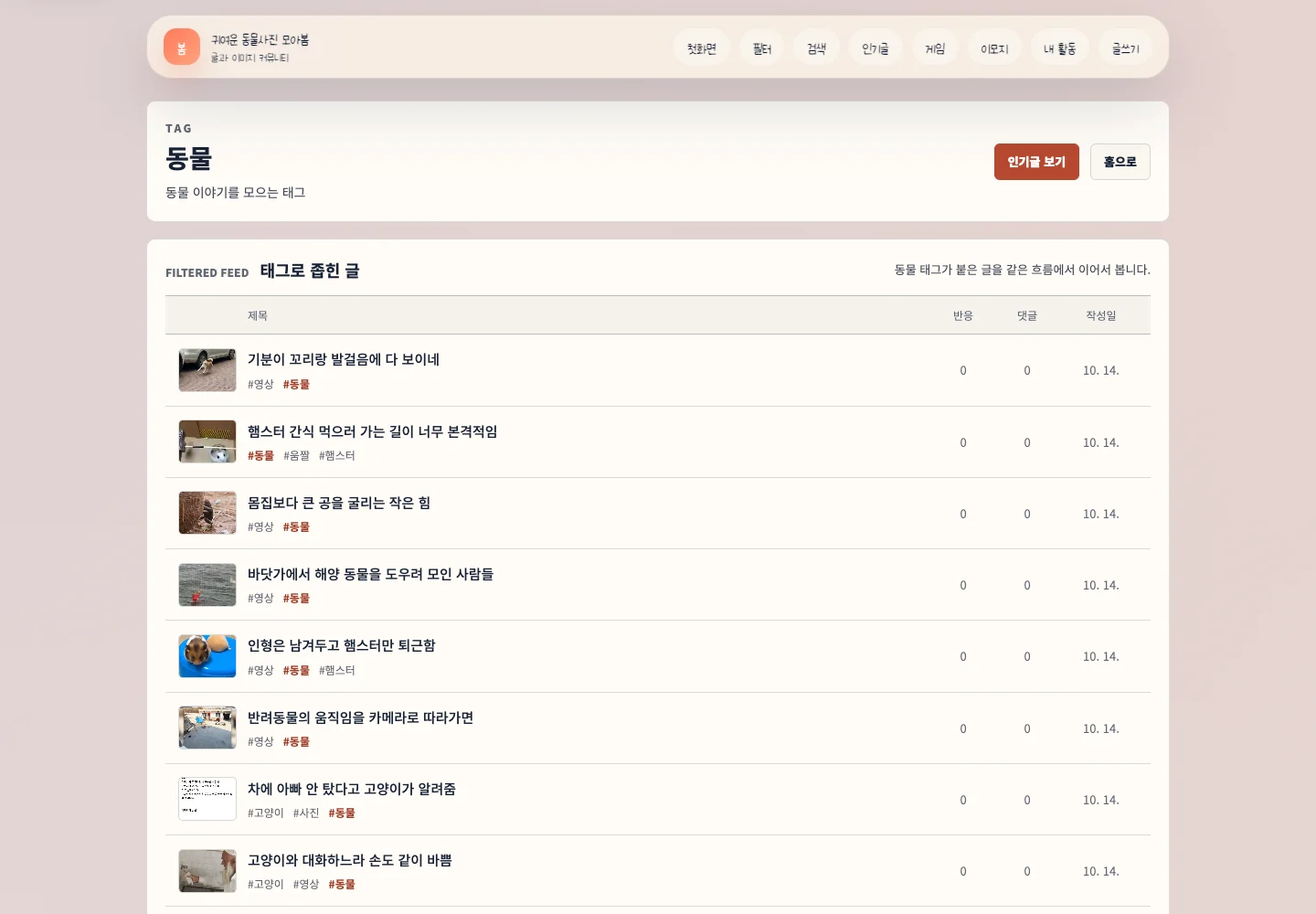This screenshot has height=914, width=1316.
Task: Click #햄스터 tag under 인형은 남겨두고 햄스터만 퇴근함
Action: [x=337, y=670]
